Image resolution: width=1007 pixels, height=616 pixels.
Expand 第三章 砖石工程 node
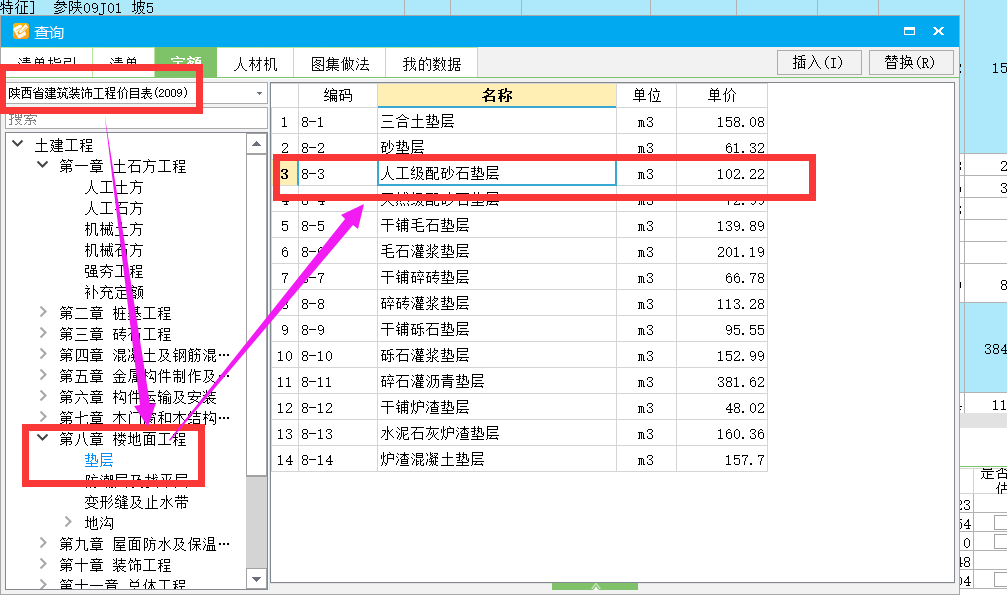pos(43,333)
